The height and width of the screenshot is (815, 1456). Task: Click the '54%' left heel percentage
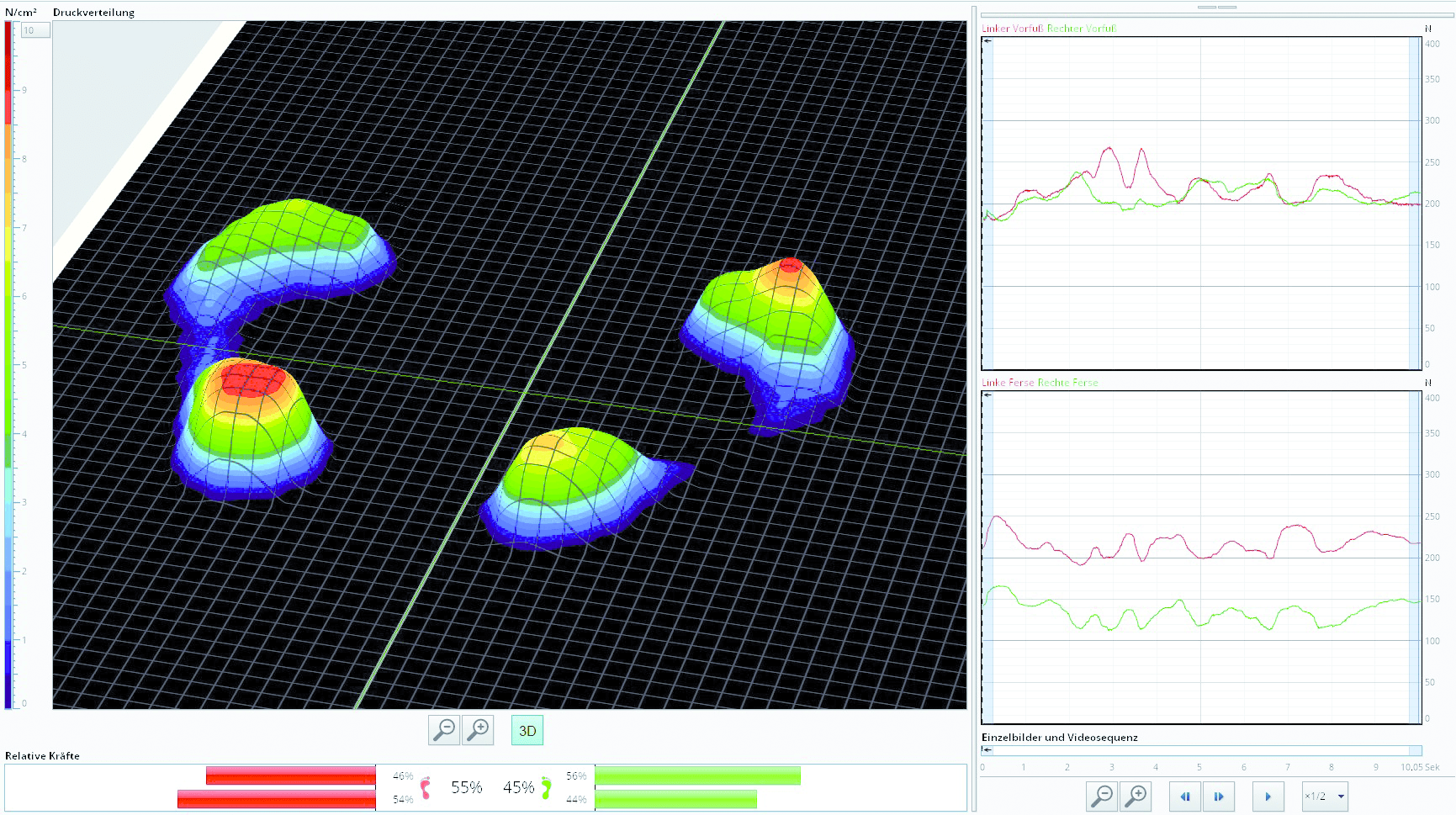point(403,800)
